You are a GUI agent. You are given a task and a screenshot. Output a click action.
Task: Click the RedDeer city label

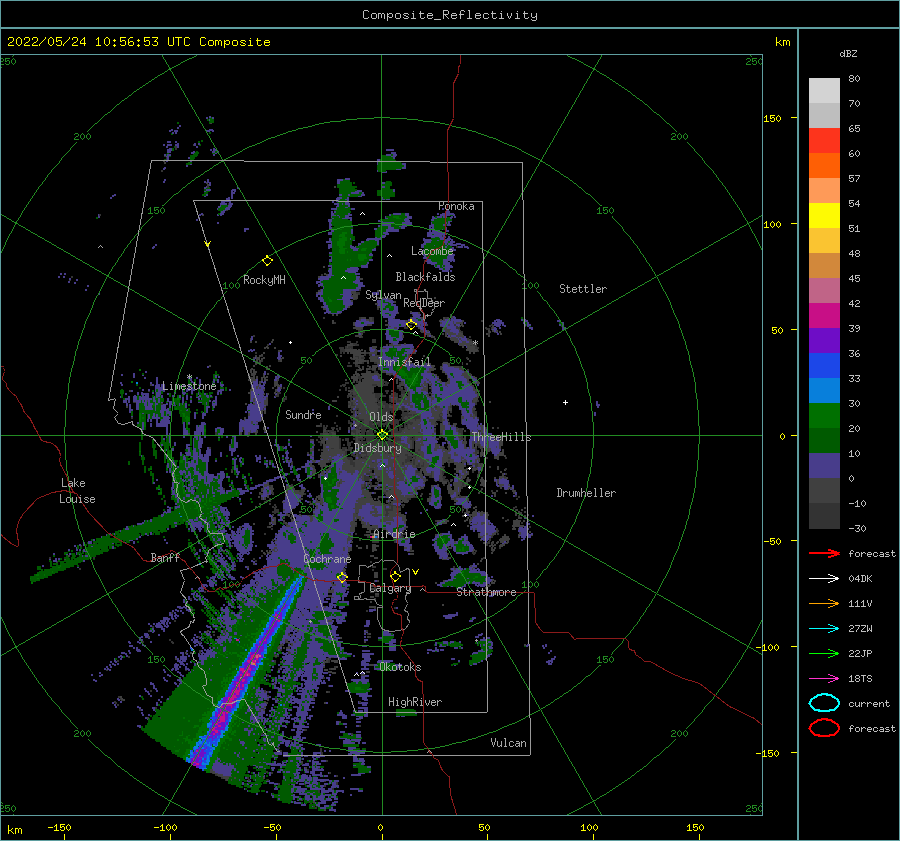coord(424,303)
